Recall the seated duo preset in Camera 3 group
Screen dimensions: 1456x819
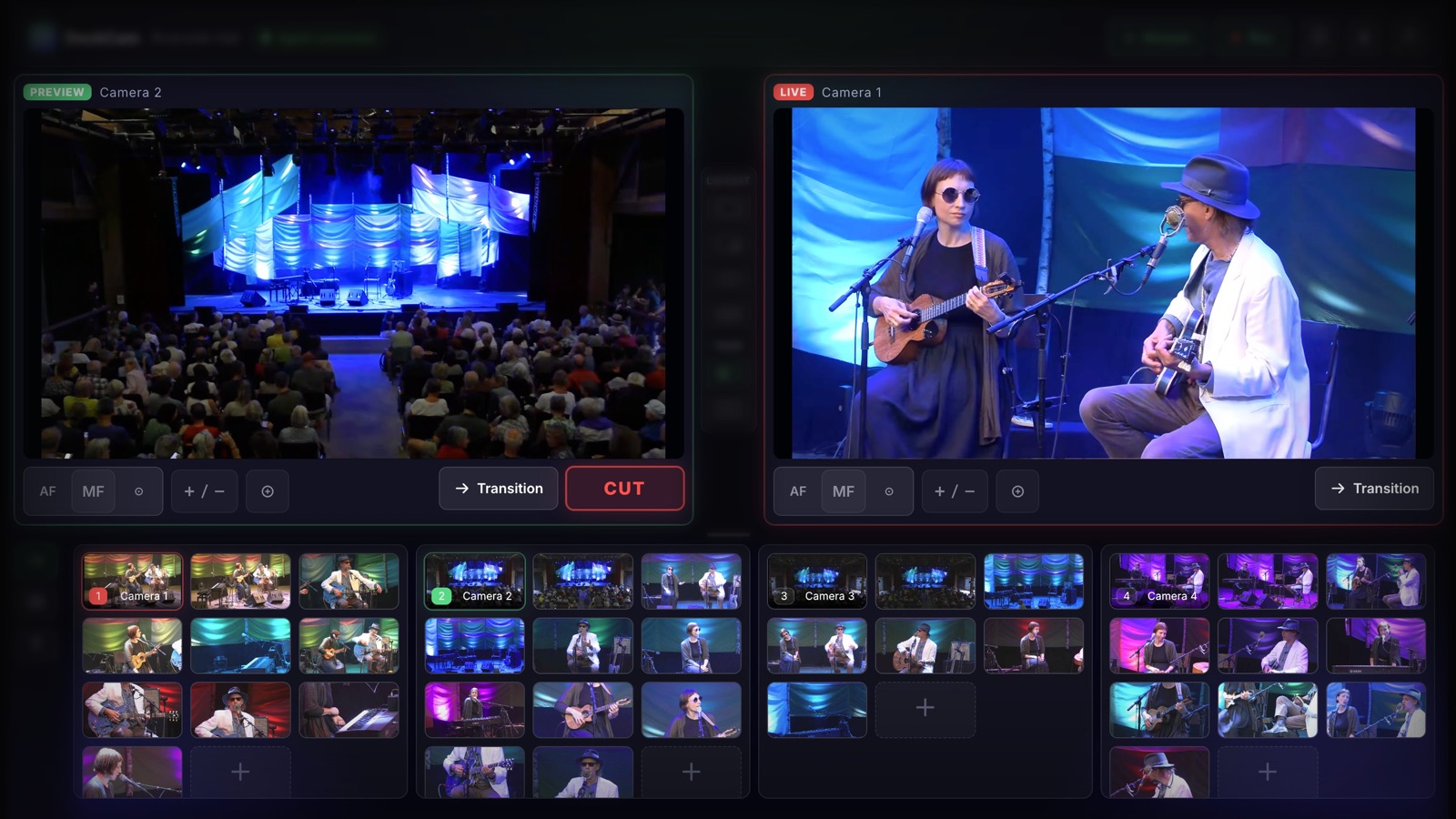[817, 646]
